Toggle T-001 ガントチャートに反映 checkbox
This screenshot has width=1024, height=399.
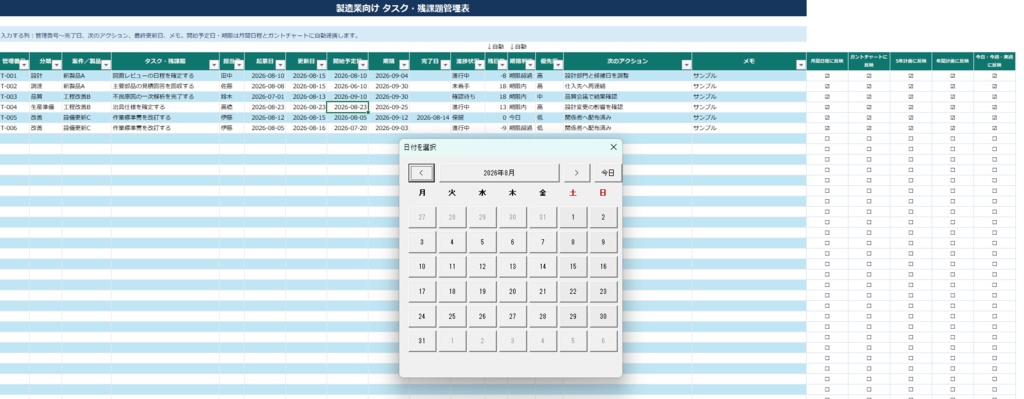(x=869, y=76)
